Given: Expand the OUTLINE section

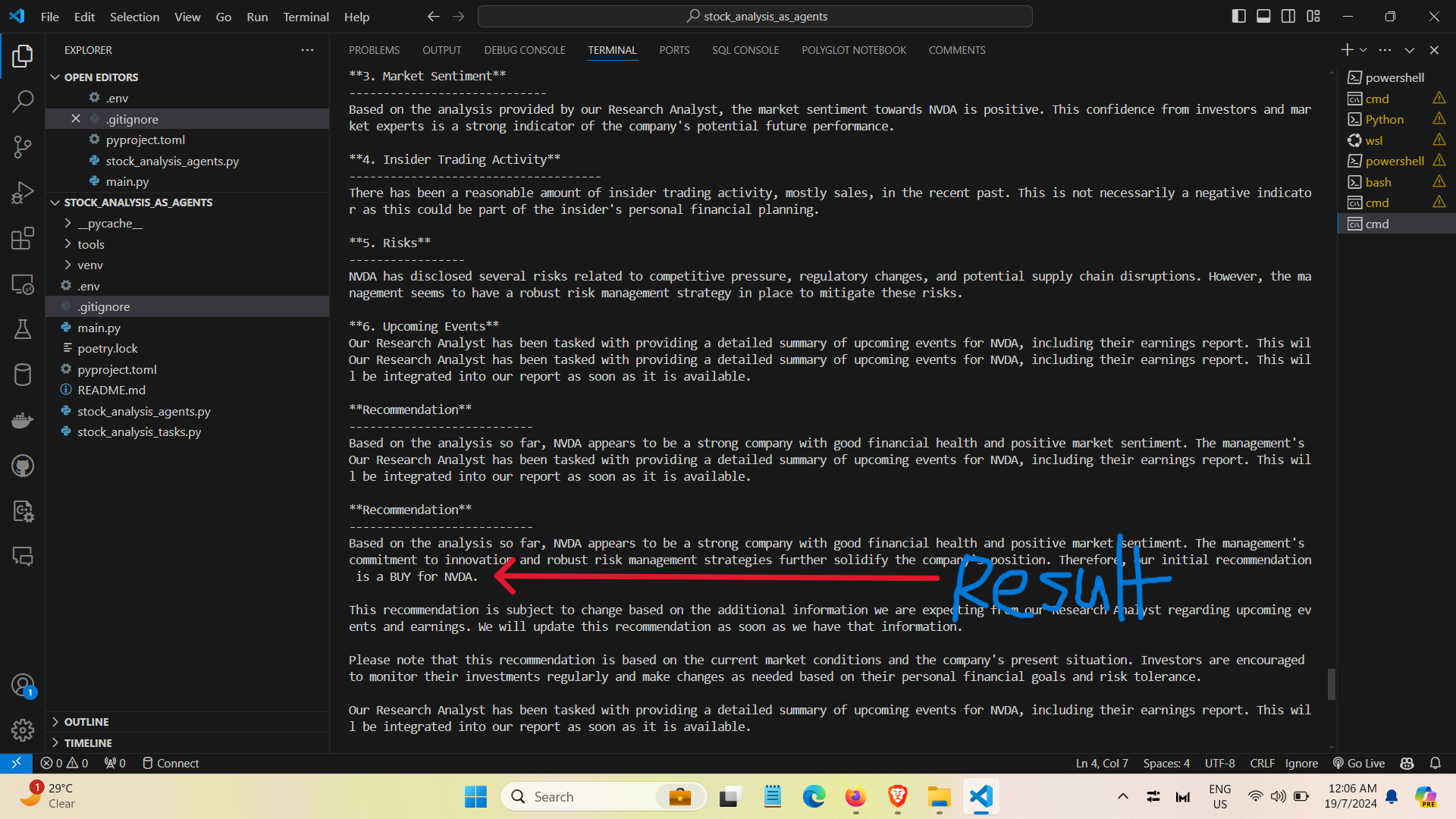Looking at the screenshot, I should tap(86, 722).
